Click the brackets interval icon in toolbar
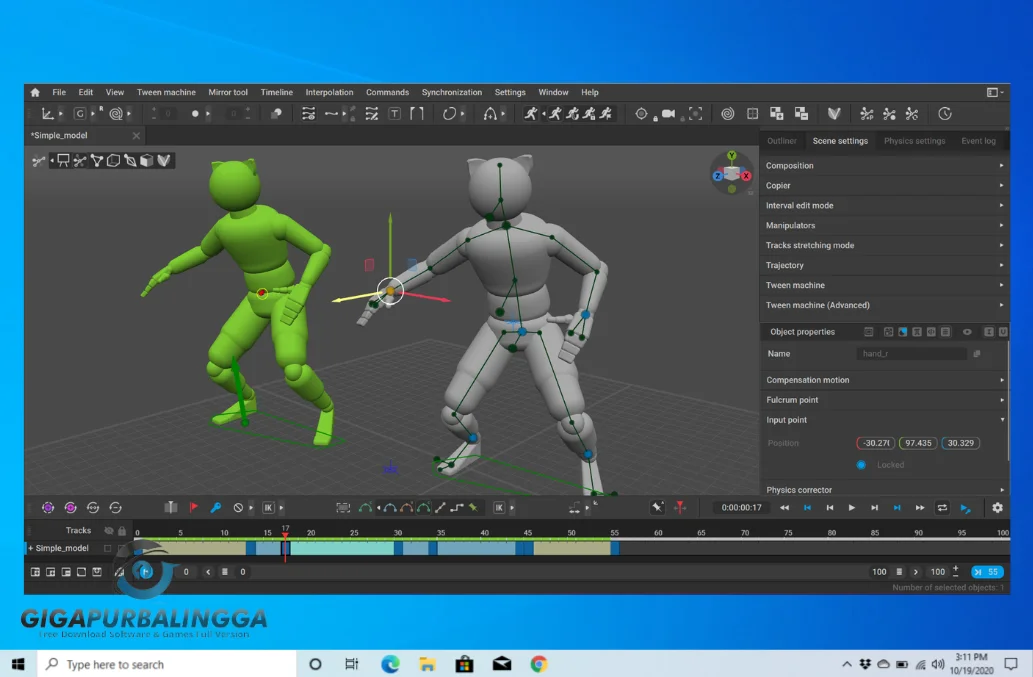 [416, 114]
